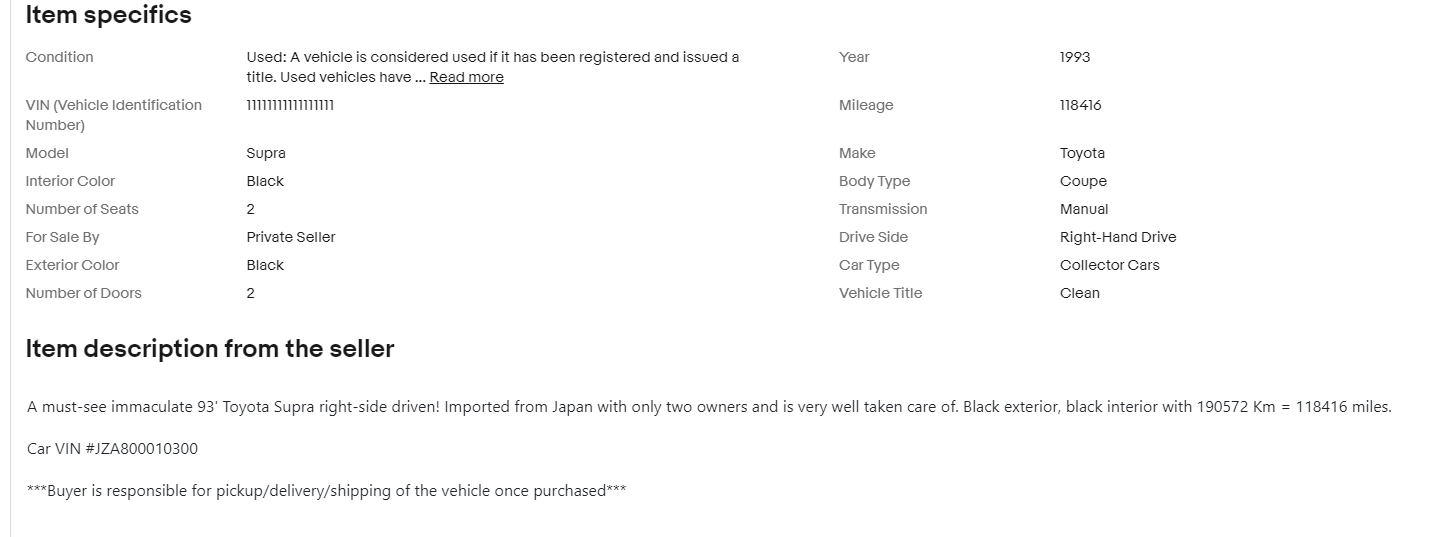Click the Manual transmission value
The image size is (1439, 537).
[1084, 209]
